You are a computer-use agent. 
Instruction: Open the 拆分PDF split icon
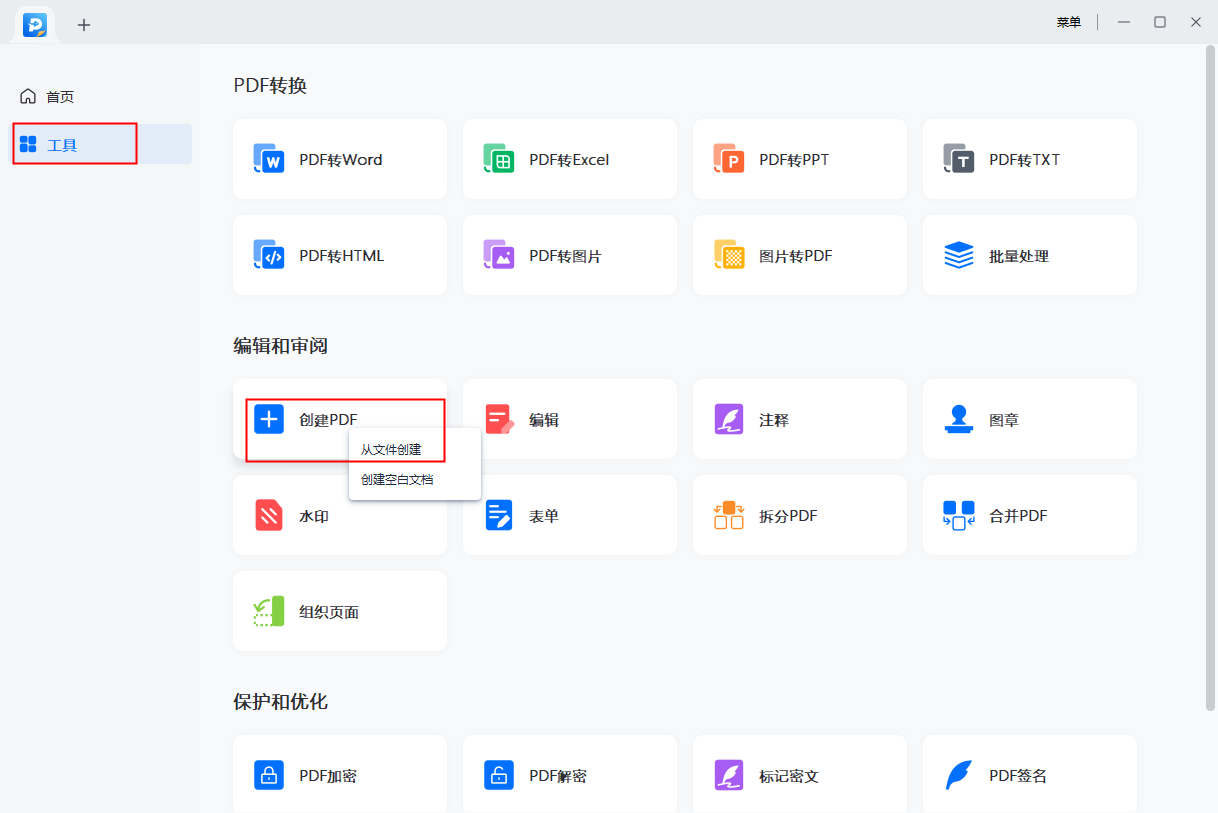tap(729, 515)
